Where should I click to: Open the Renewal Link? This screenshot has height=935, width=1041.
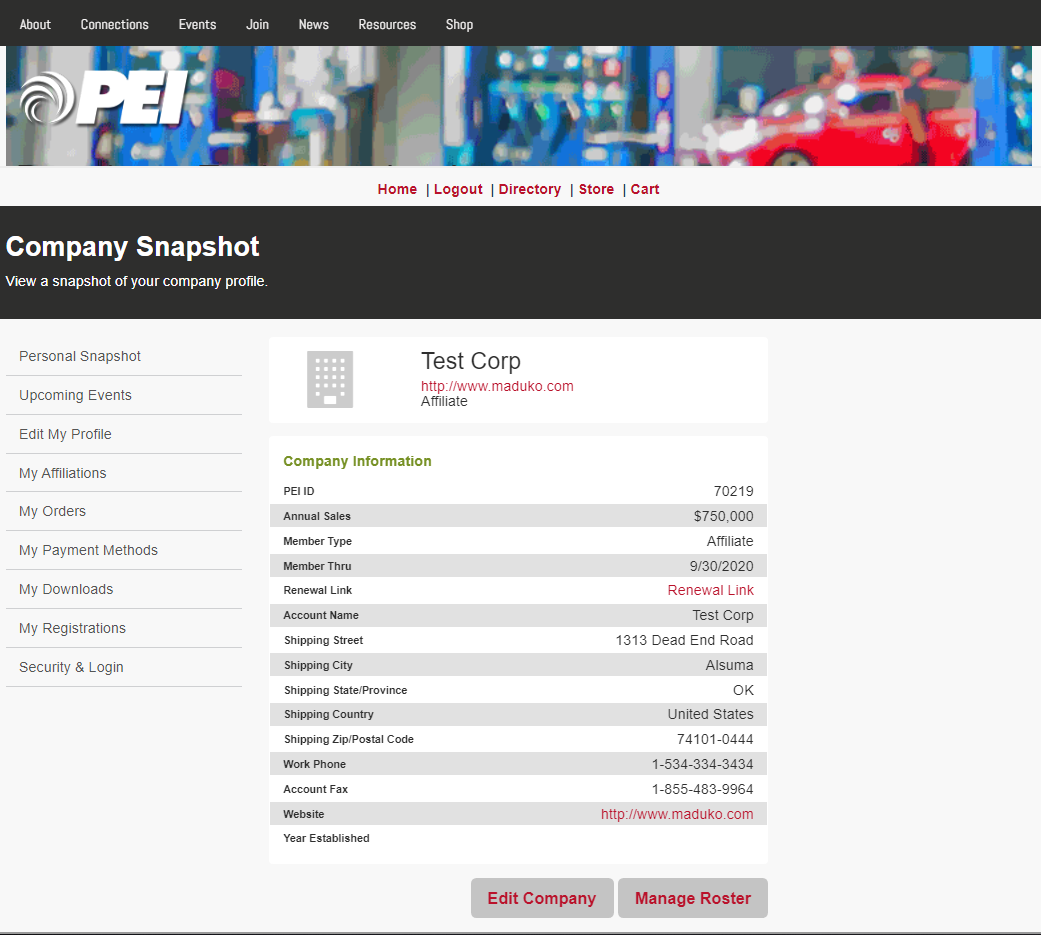pos(710,590)
